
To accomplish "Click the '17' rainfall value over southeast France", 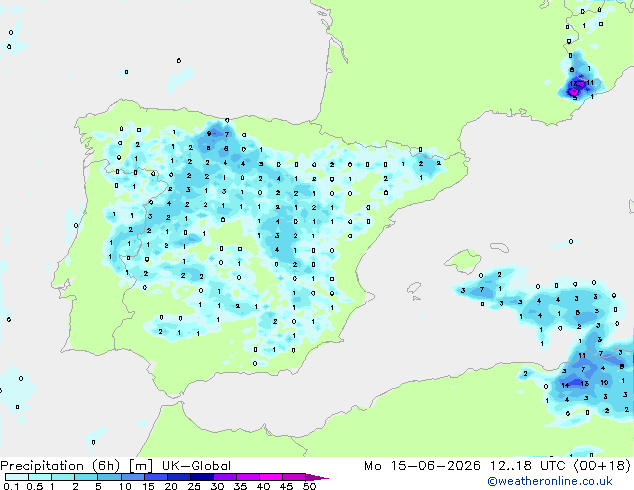I will click(573, 84).
